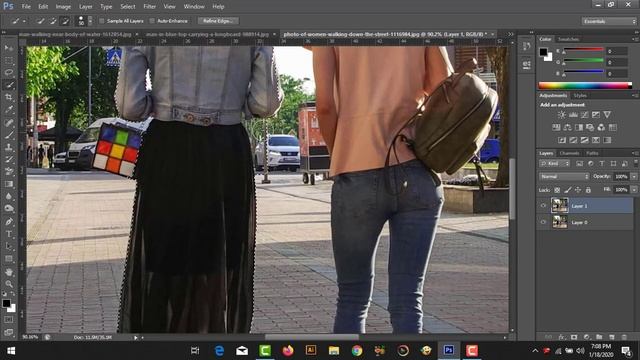This screenshot has width=640, height=360.
Task: Toggle lock transparent pixels
Action: (x=557, y=190)
